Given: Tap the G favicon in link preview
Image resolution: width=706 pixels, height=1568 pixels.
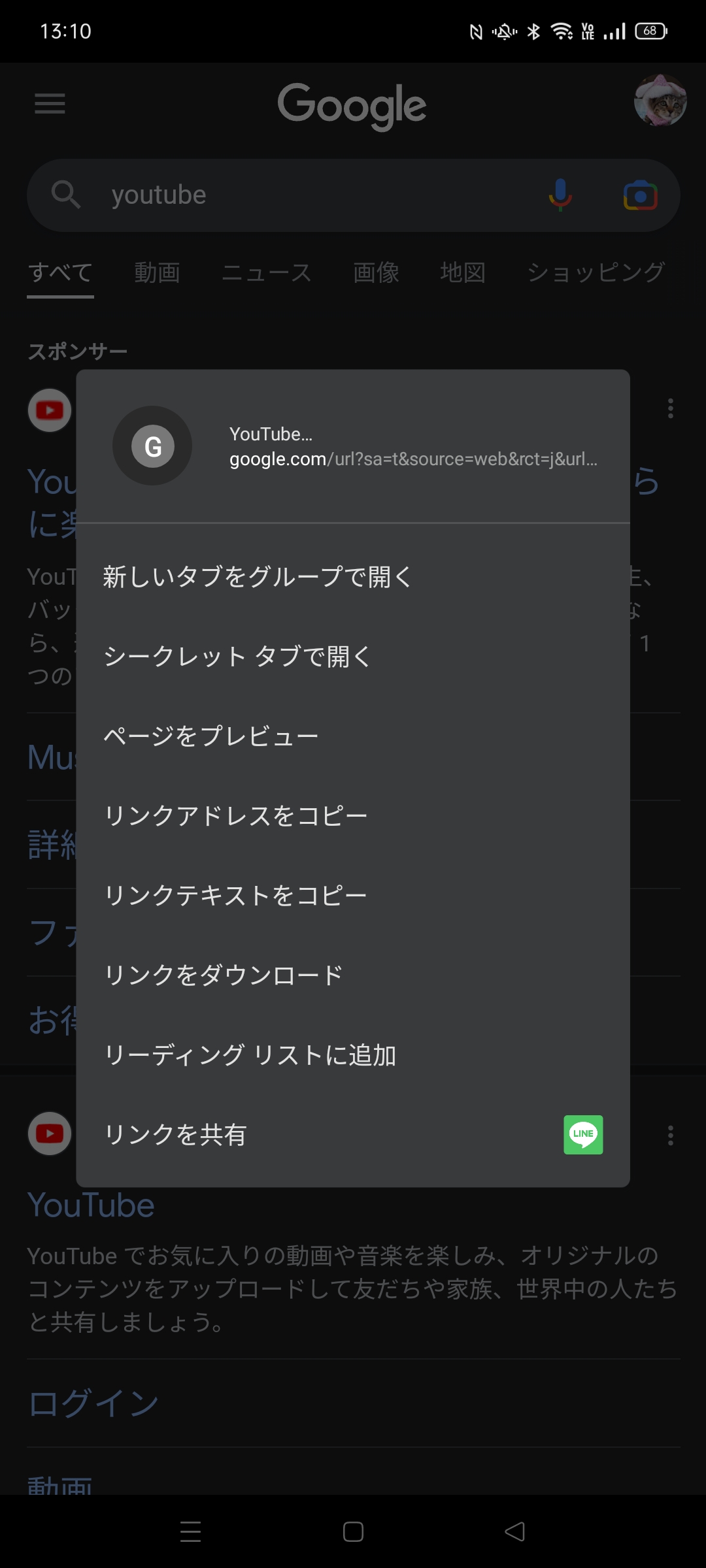Looking at the screenshot, I should (152, 446).
